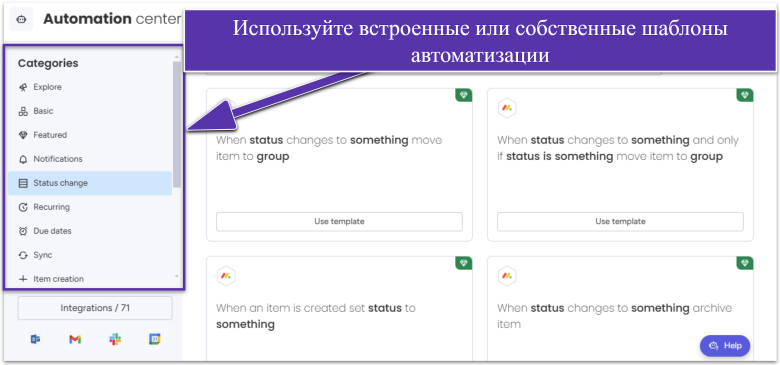This screenshot has width=780, height=365.
Task: Click the Due dates alarm icon
Action: point(23,231)
